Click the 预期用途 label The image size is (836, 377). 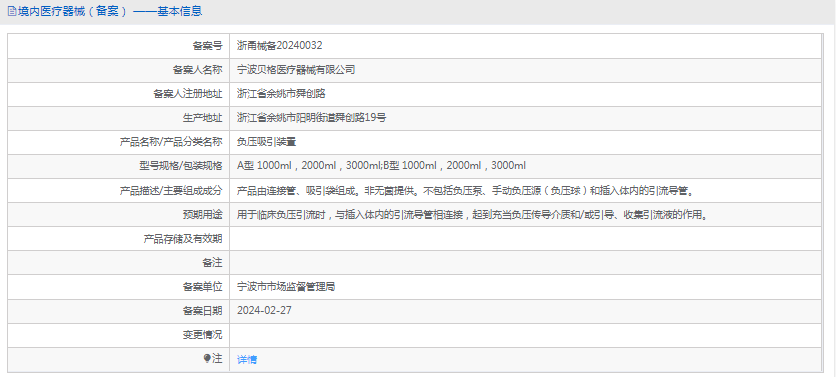pyautogui.click(x=203, y=215)
